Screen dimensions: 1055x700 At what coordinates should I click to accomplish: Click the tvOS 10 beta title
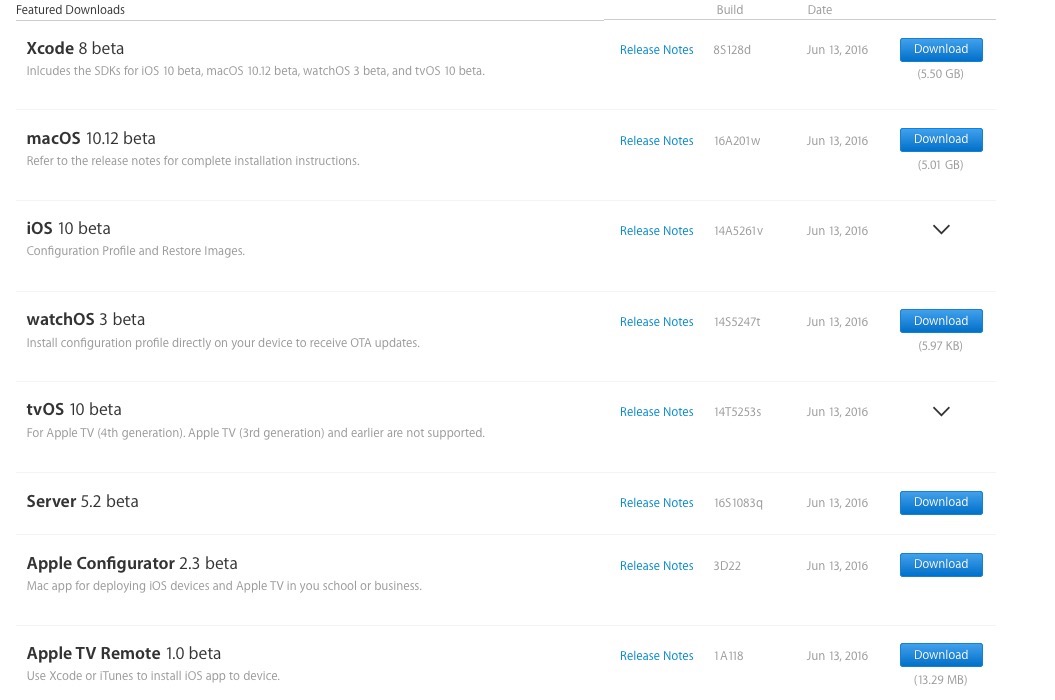(74, 409)
